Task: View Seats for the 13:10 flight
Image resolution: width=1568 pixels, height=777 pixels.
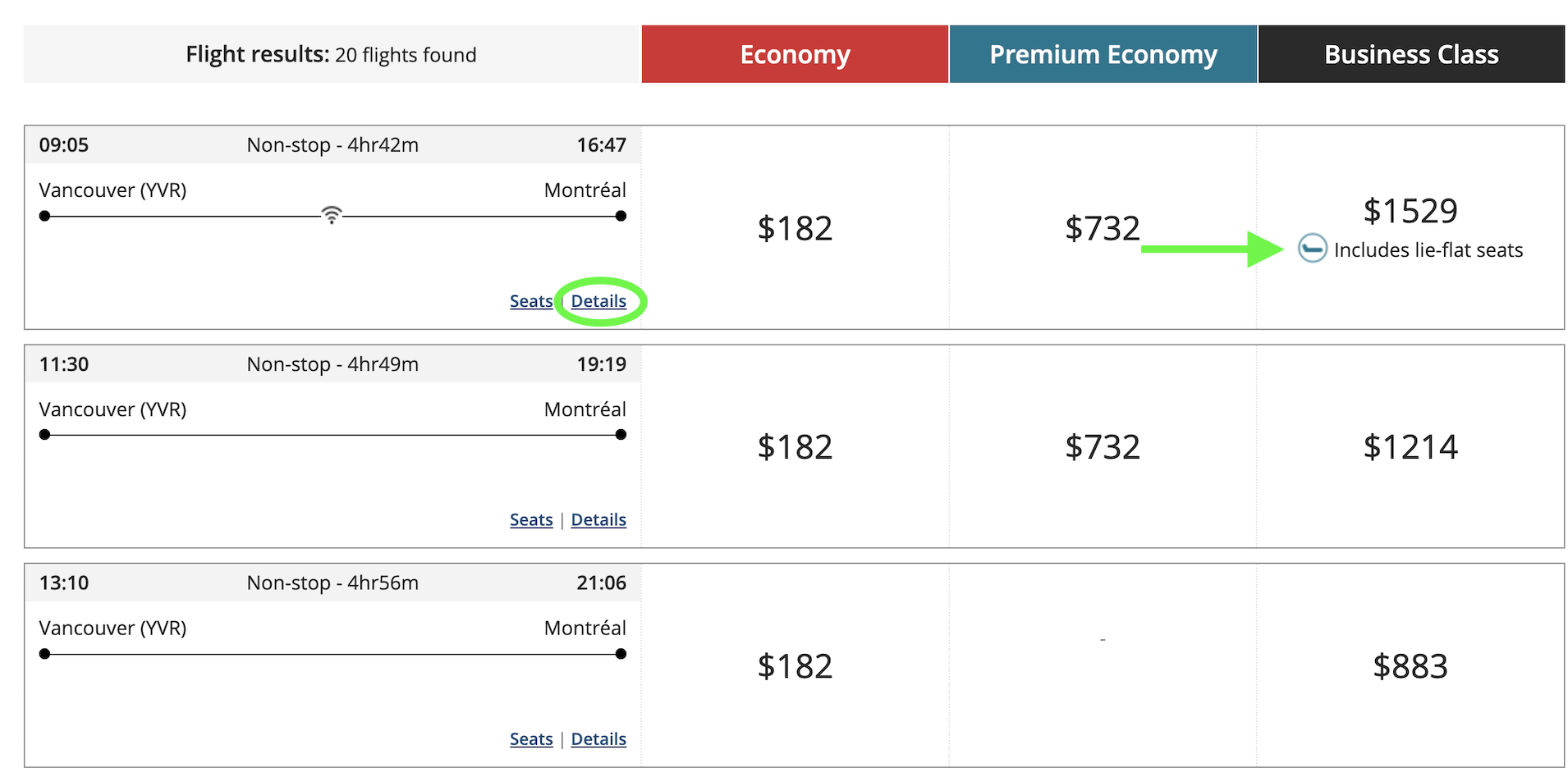Action: pyautogui.click(x=531, y=738)
